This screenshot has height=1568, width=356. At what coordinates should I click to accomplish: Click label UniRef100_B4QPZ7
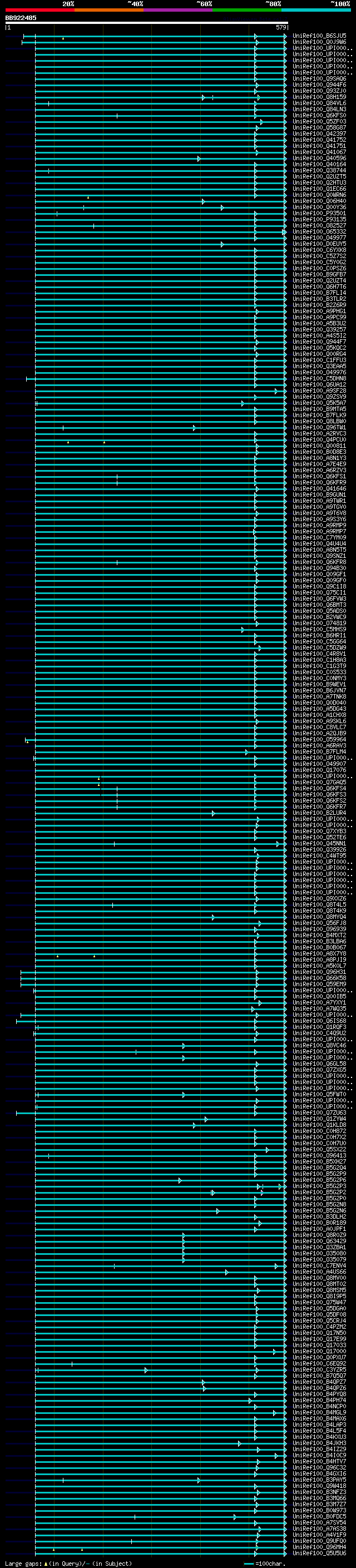pos(319,1382)
